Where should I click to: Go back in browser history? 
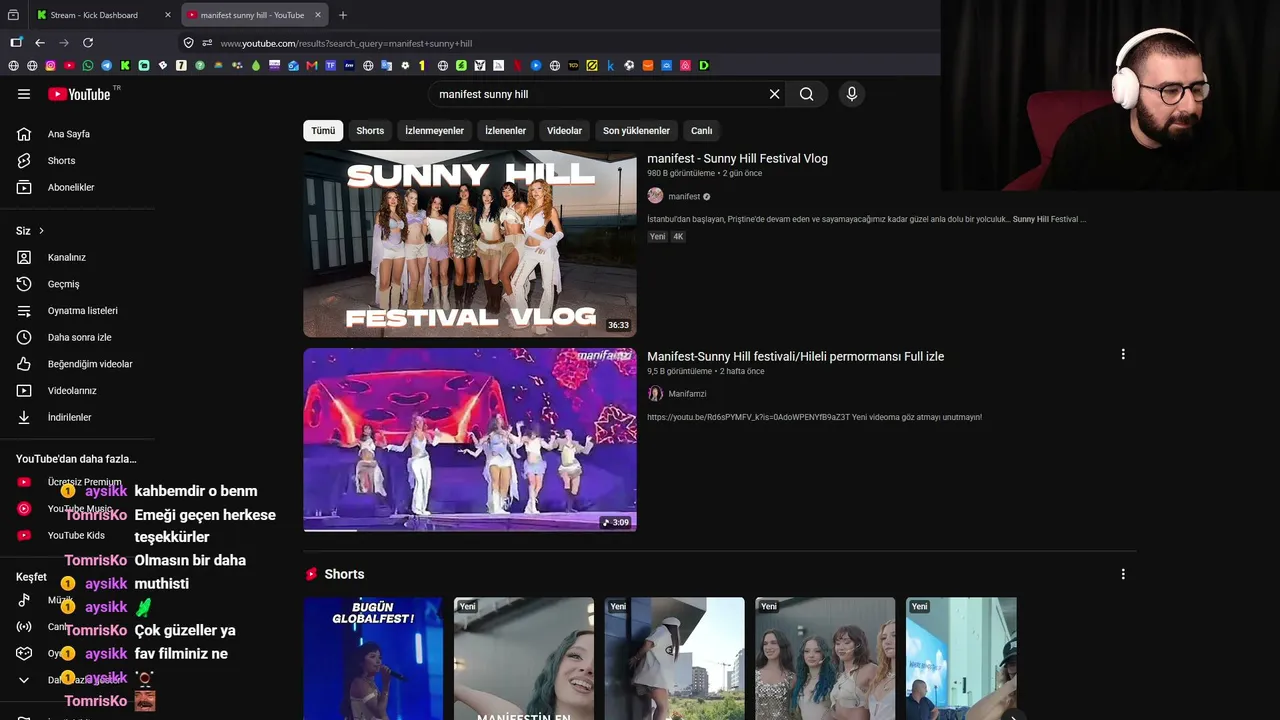(40, 43)
